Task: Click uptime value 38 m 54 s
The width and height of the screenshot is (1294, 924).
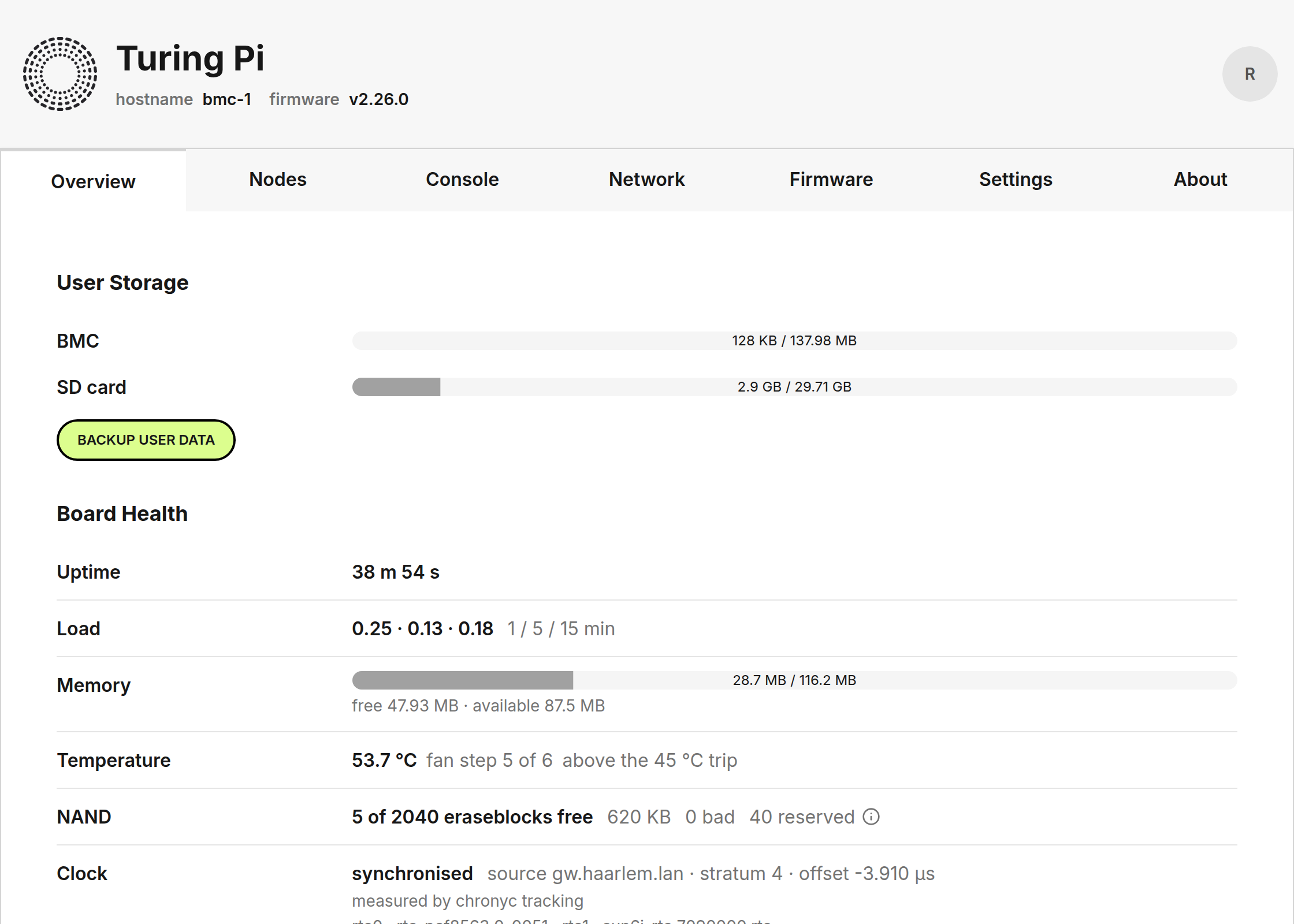Action: click(396, 572)
